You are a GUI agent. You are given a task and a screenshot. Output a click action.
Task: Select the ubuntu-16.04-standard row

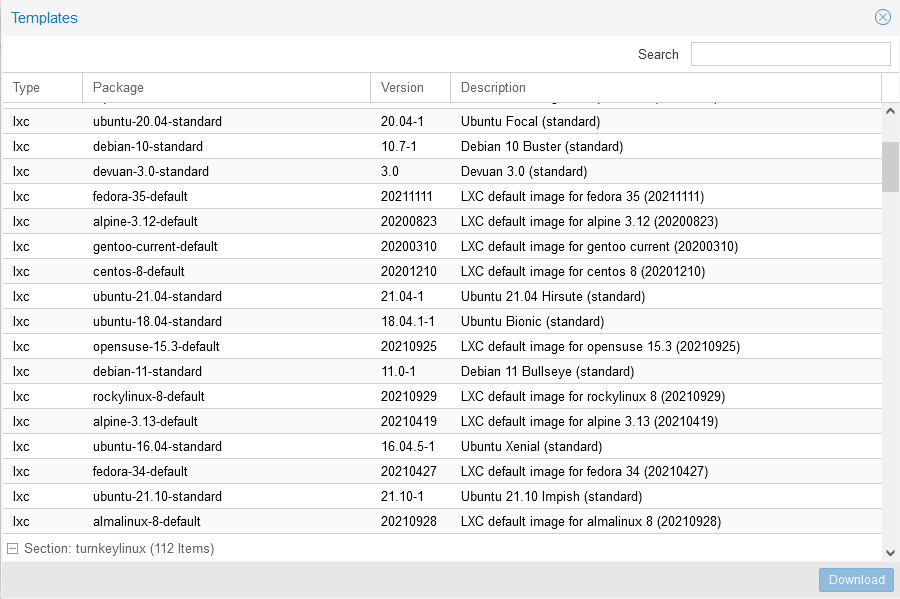tap(442, 446)
